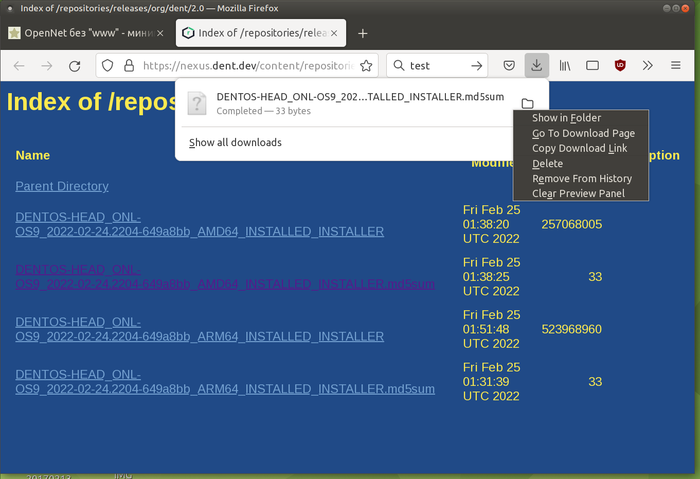This screenshot has width=700, height=479.
Task: Open a new tab with plus
Action: (x=362, y=33)
